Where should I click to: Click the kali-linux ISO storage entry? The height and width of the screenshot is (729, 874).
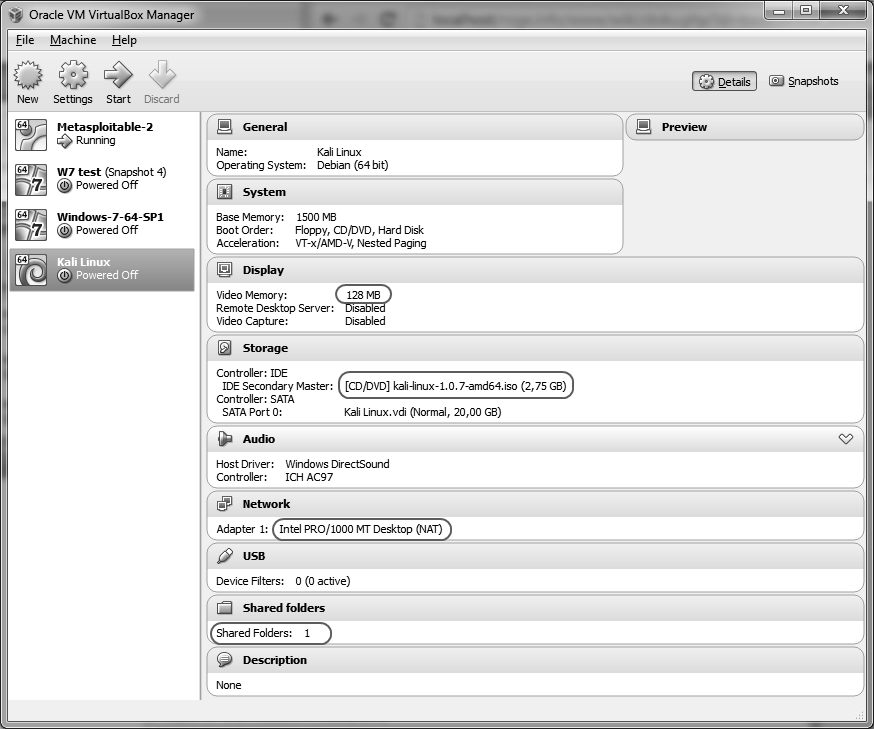(x=458, y=386)
